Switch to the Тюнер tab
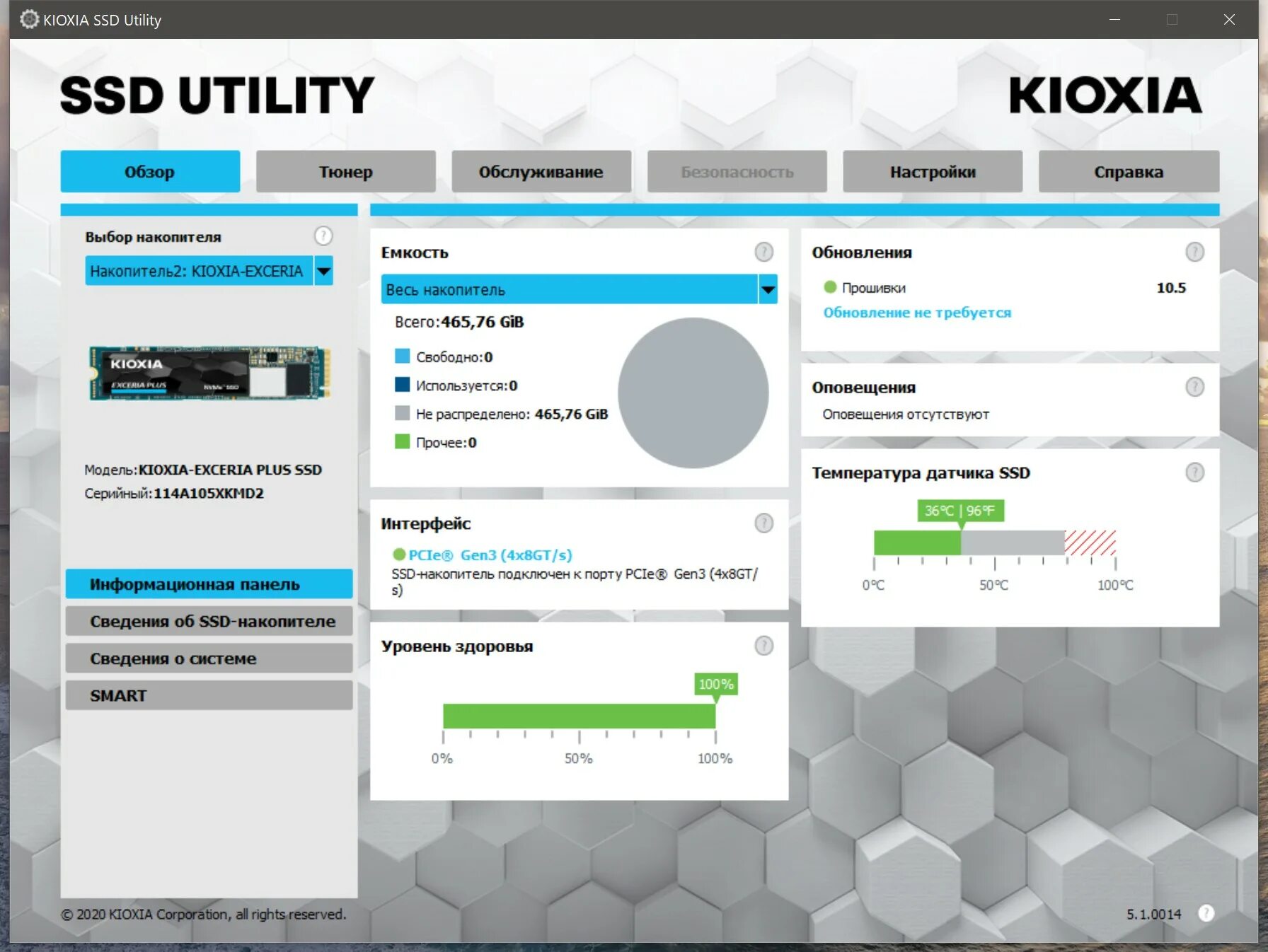 pos(345,171)
